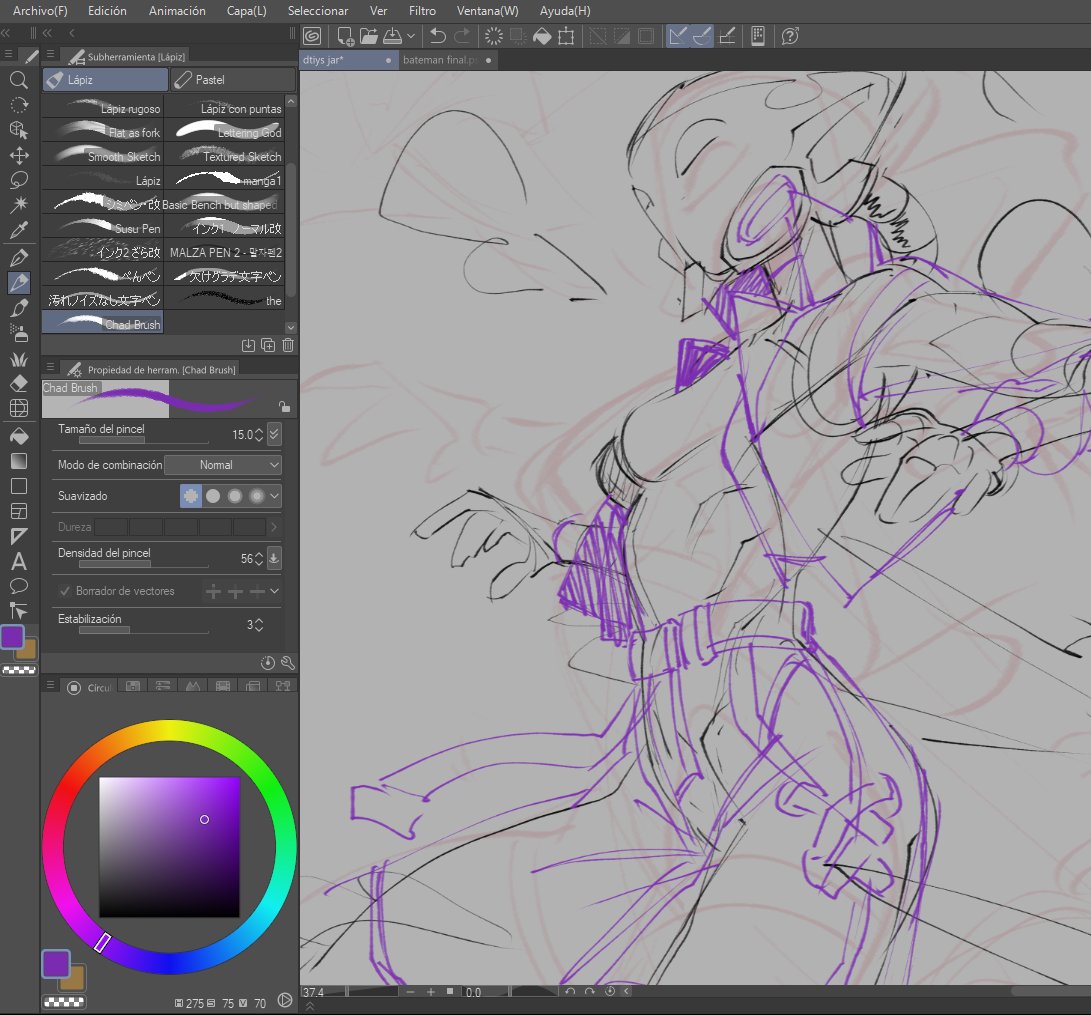The width and height of the screenshot is (1091, 1015).
Task: Click the Redo arrow icon
Action: click(462, 36)
